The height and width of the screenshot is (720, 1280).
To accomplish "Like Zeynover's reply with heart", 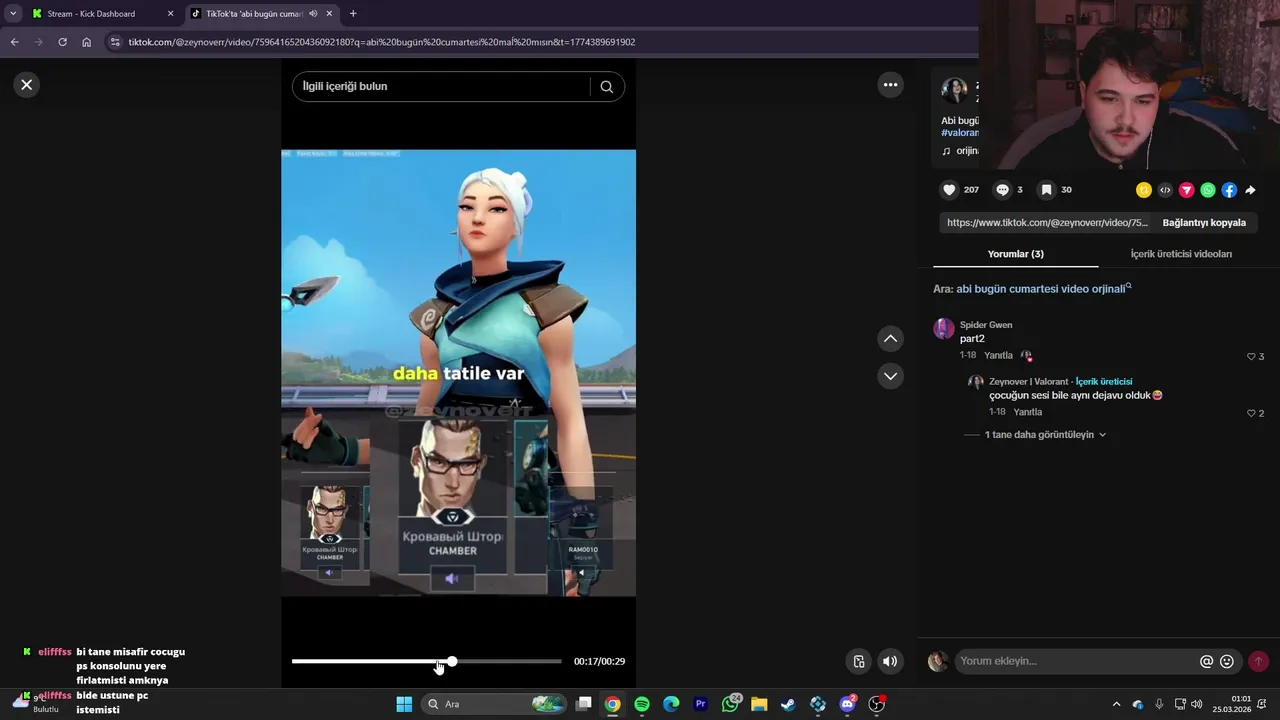I will [1251, 413].
